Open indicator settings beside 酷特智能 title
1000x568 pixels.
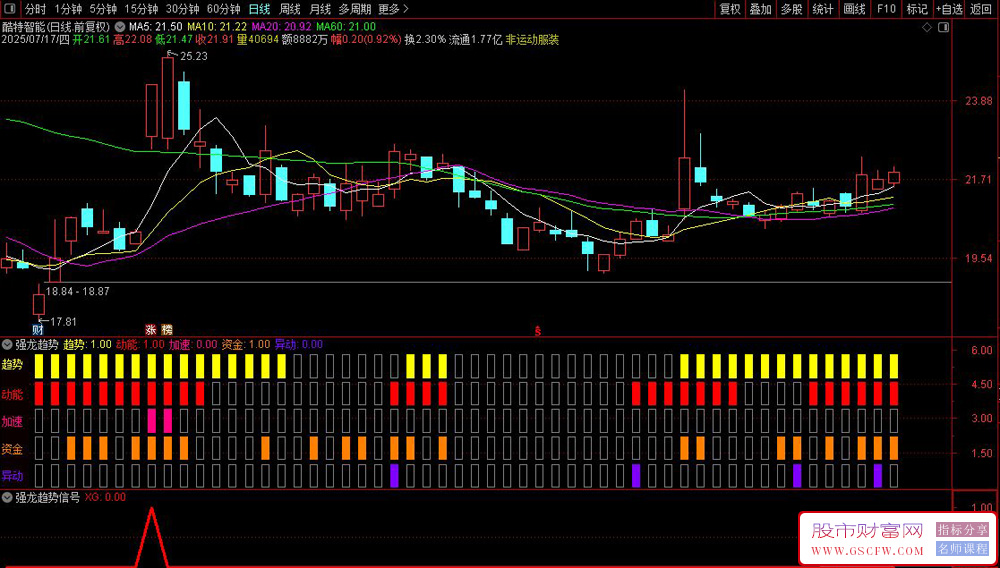(x=119, y=27)
